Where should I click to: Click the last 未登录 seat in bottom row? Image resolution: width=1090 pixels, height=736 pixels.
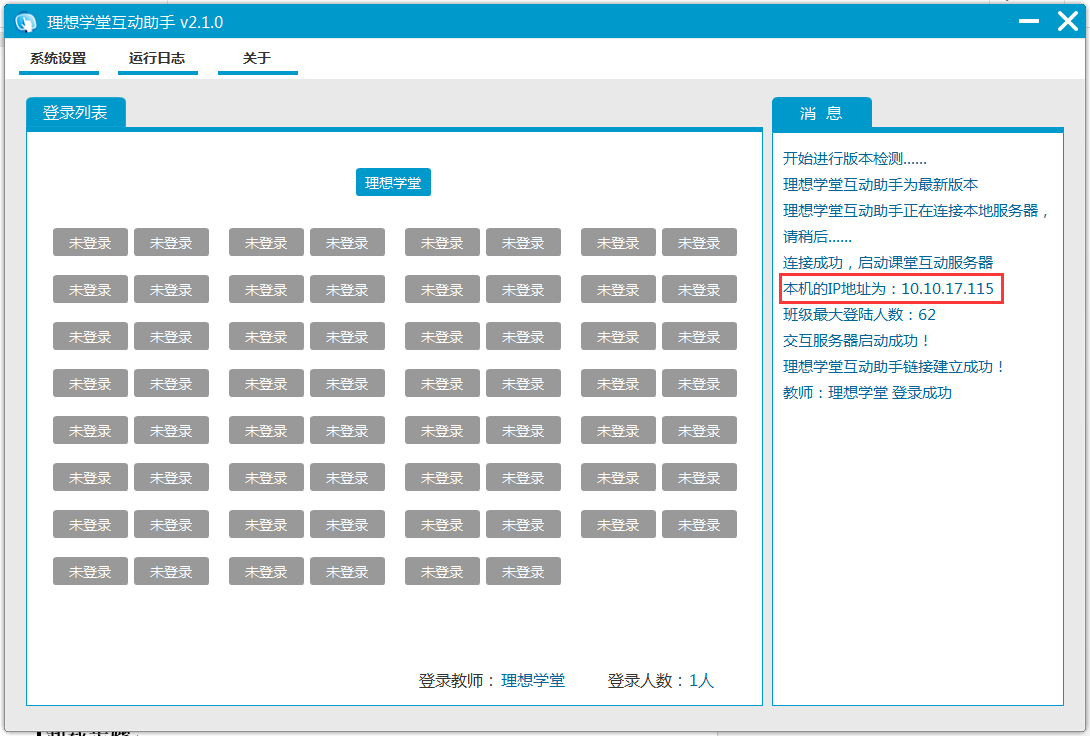pyautogui.click(x=523, y=572)
